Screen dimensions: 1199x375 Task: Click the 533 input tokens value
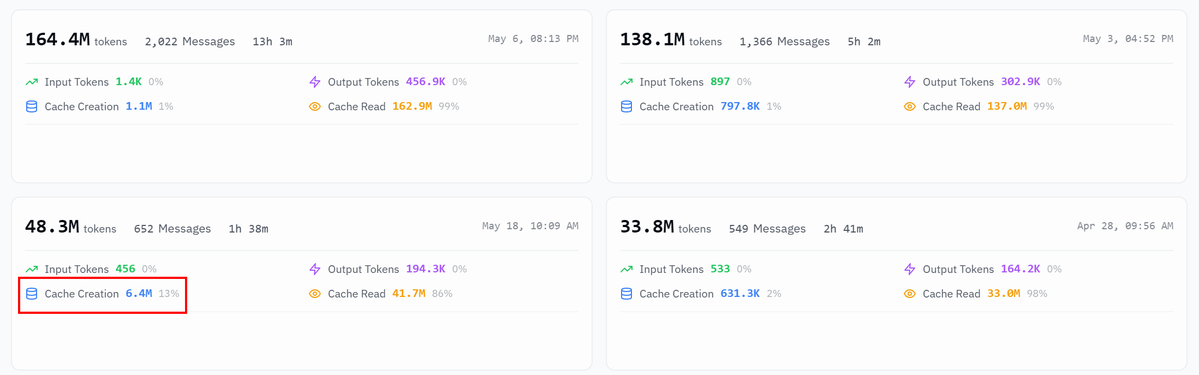(x=720, y=269)
